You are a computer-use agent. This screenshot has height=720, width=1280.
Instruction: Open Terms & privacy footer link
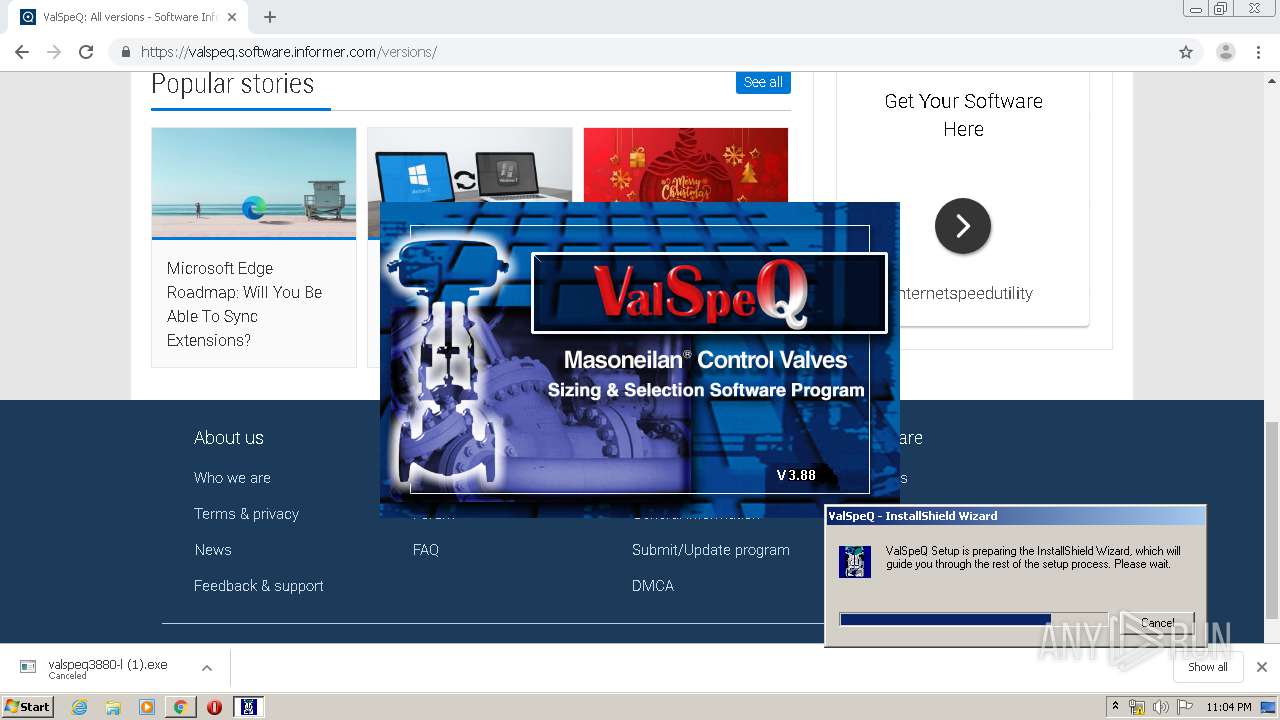tap(246, 514)
